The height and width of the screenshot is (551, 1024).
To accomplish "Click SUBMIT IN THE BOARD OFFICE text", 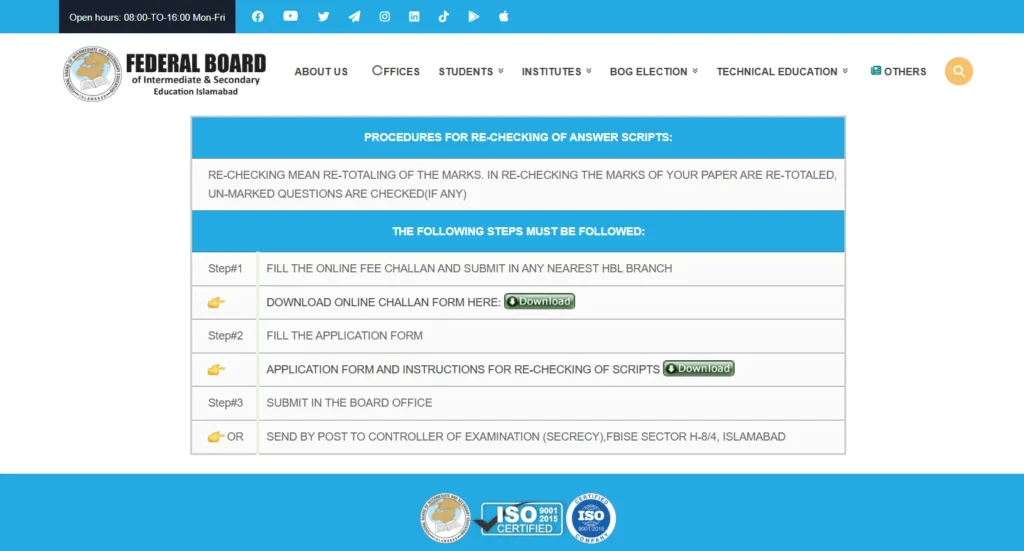I will click(x=349, y=403).
